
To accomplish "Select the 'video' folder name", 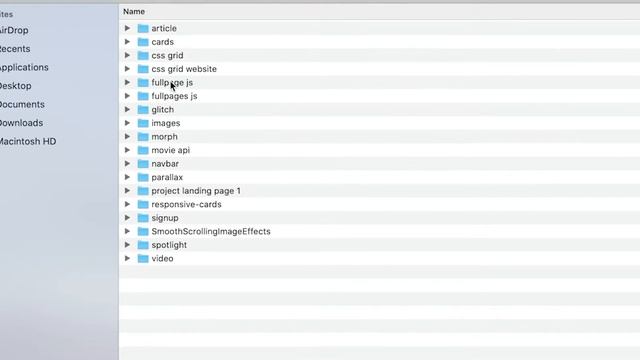I will (x=162, y=258).
